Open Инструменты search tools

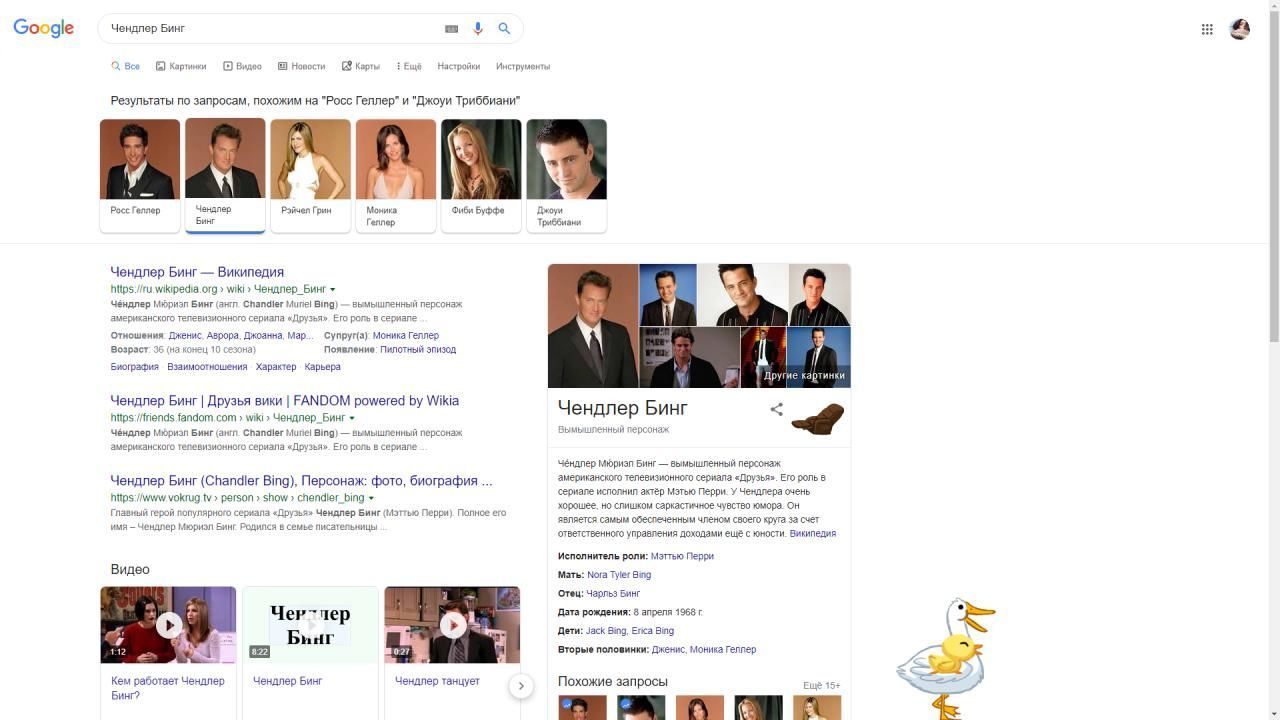pos(523,66)
